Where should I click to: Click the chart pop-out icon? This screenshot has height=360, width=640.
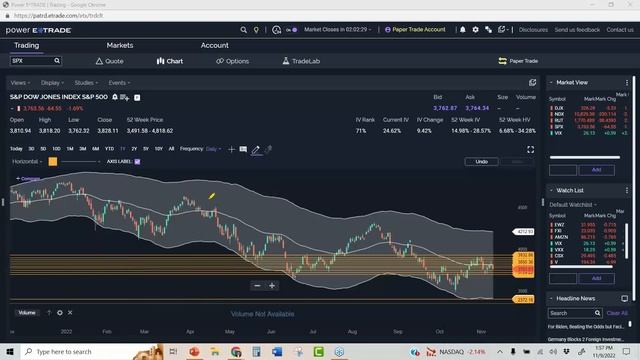click(532, 83)
